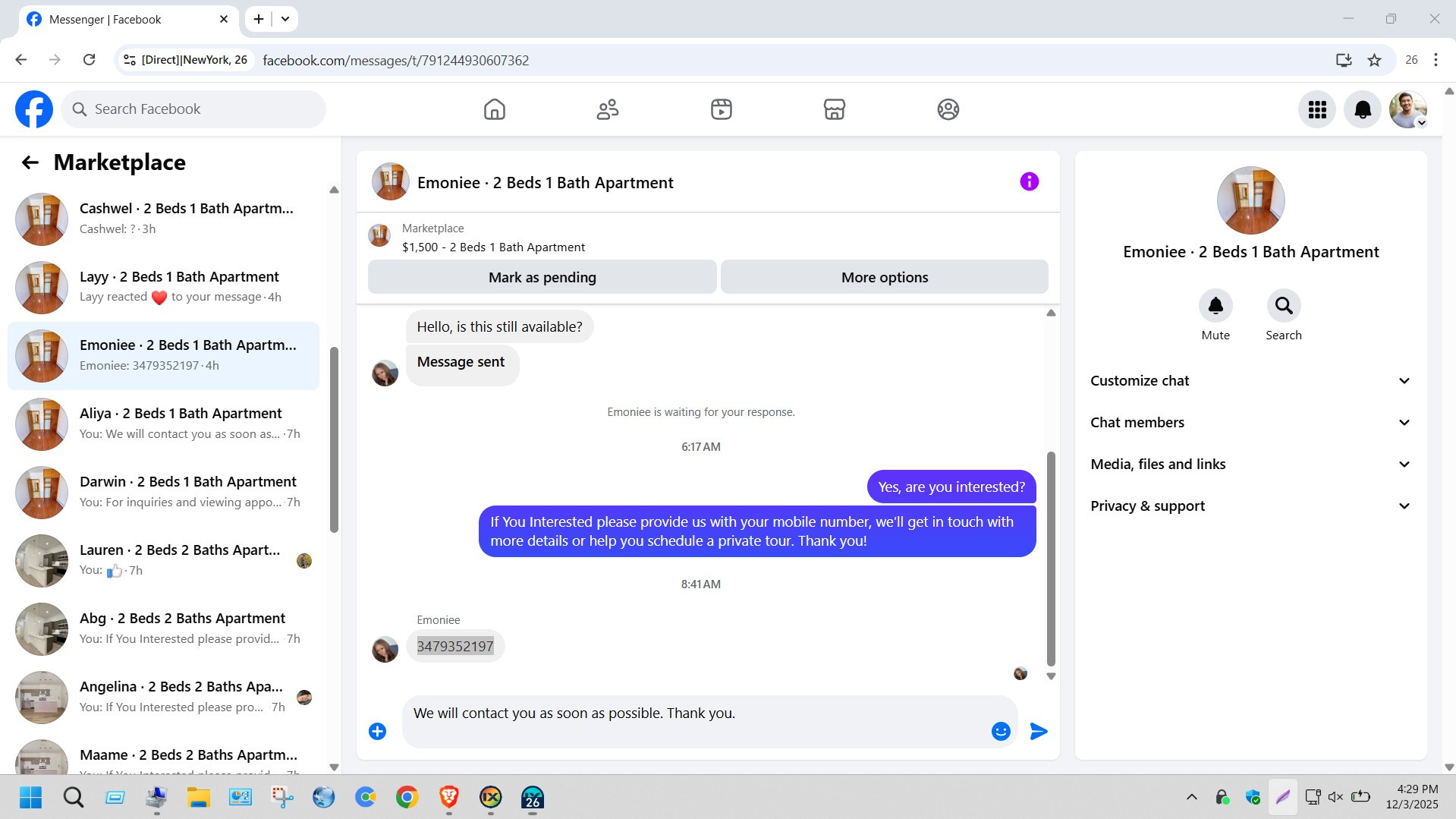Open the Friends icon in top navigation
This screenshot has height=819, width=1456.
pyautogui.click(x=608, y=109)
